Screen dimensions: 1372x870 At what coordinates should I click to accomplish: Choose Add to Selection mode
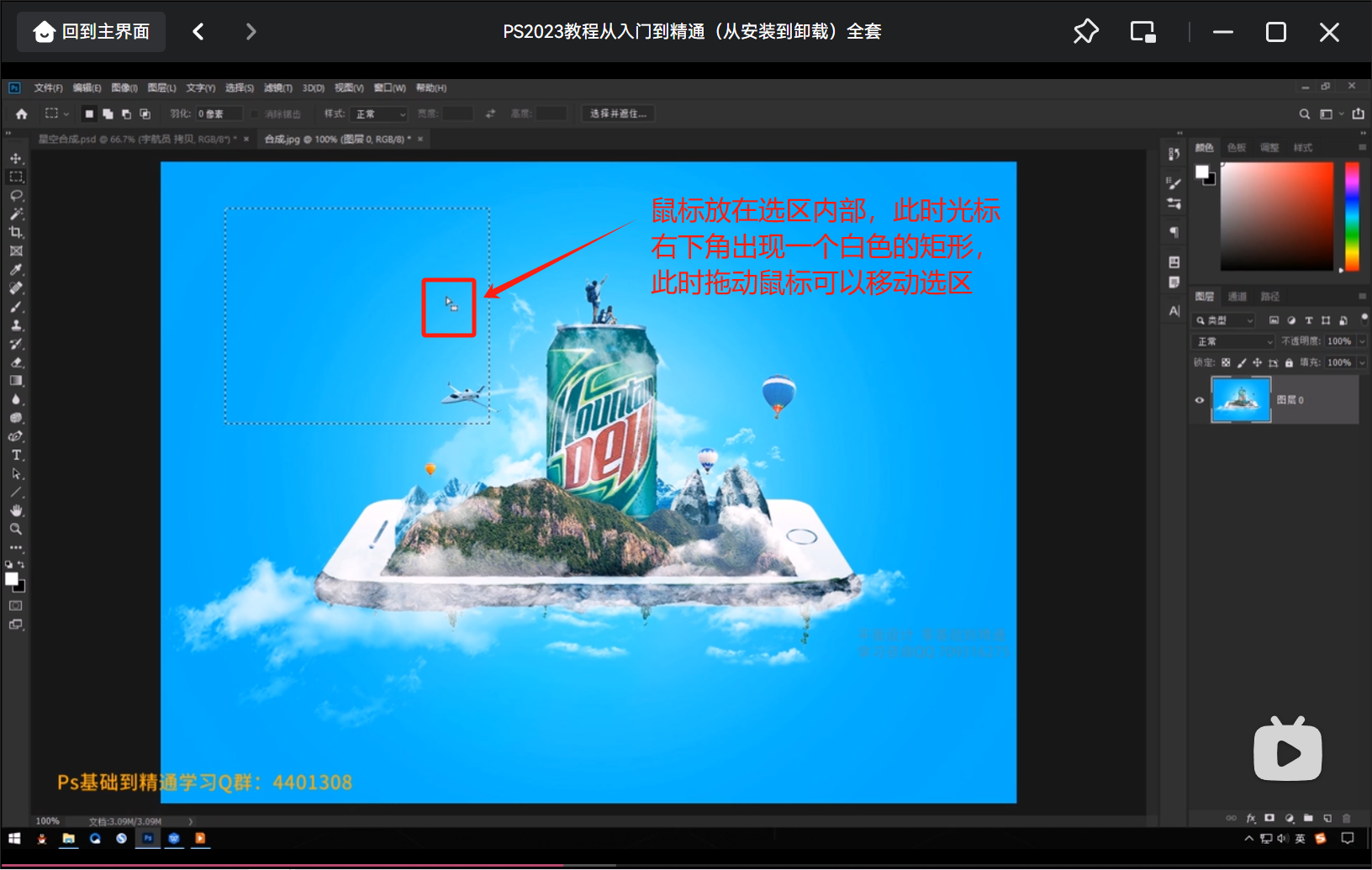108,113
